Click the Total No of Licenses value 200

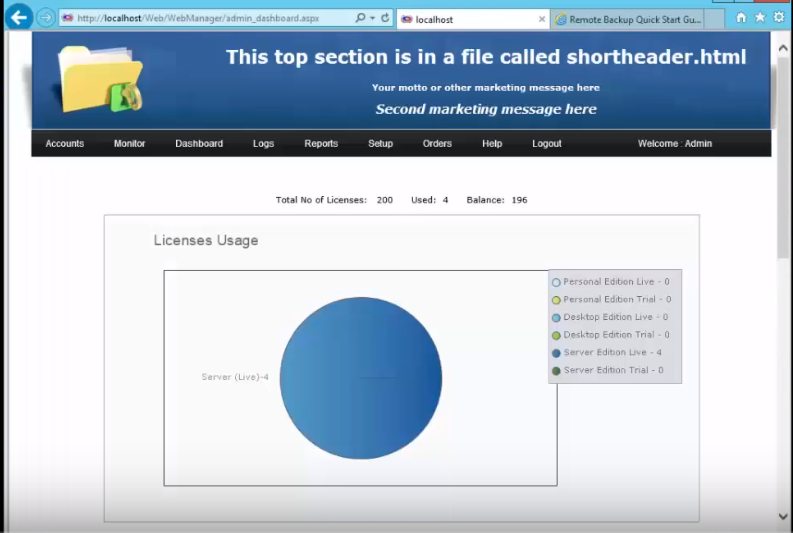point(384,200)
